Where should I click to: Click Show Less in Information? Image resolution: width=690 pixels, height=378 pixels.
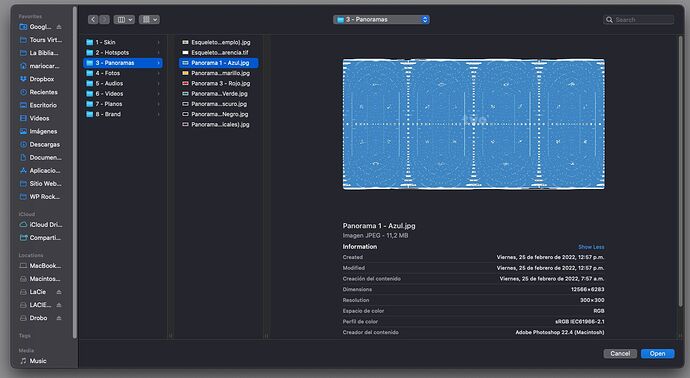591,247
